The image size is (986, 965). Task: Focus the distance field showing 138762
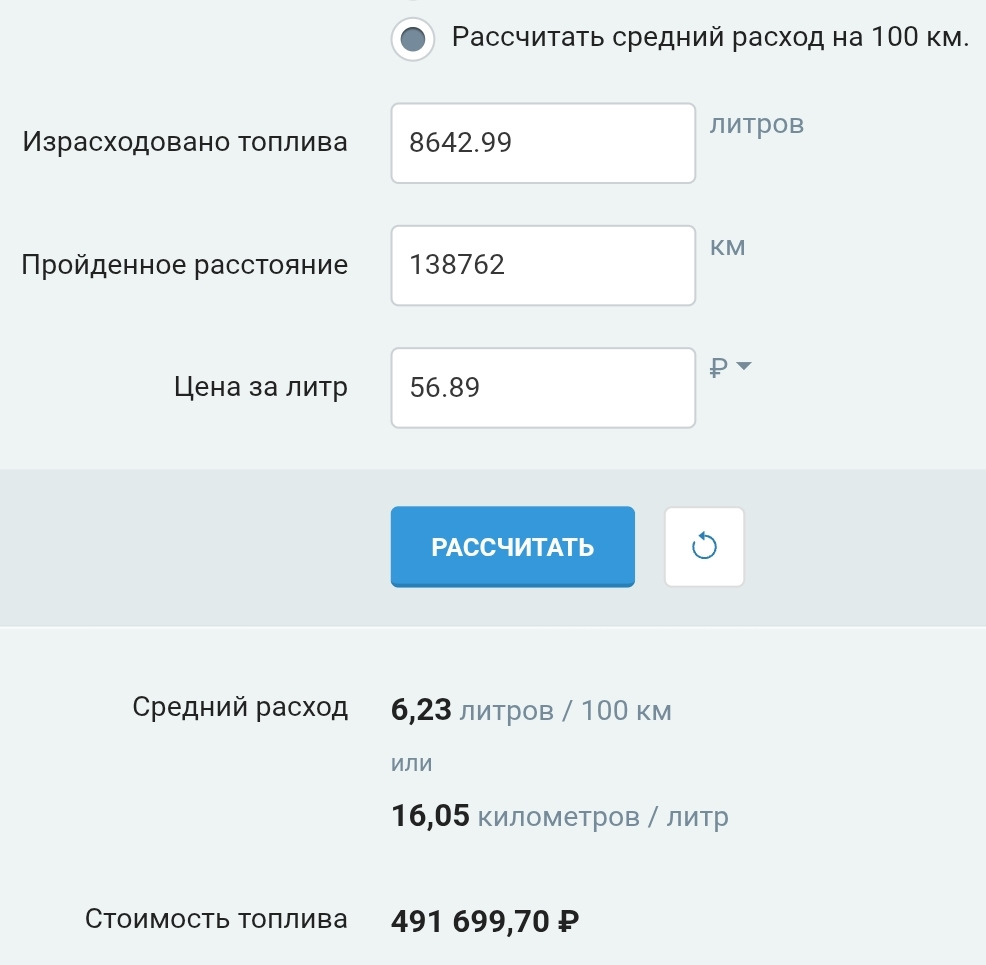coord(542,265)
